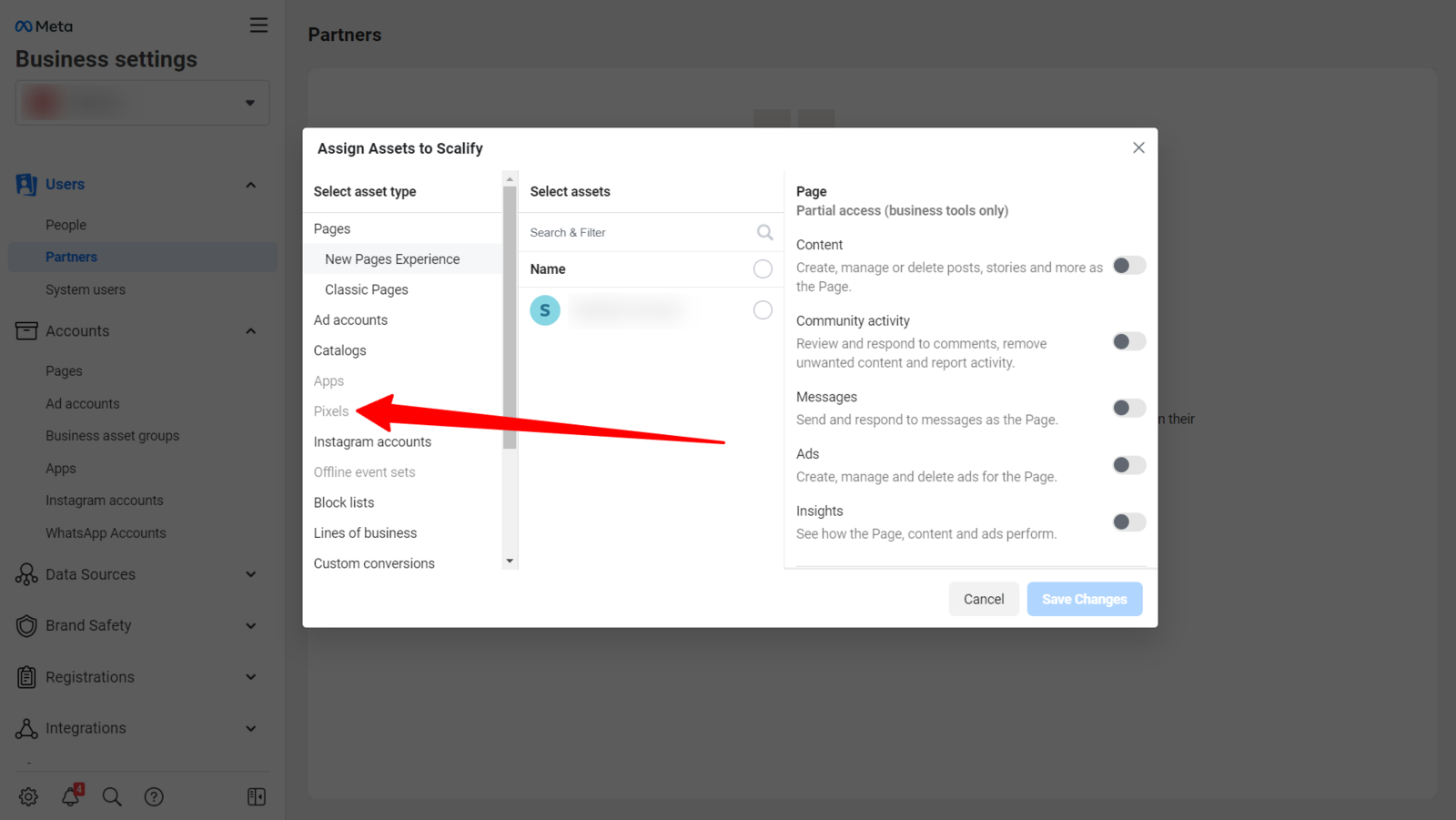
Task: Open the hamburger menu icon
Action: (258, 25)
